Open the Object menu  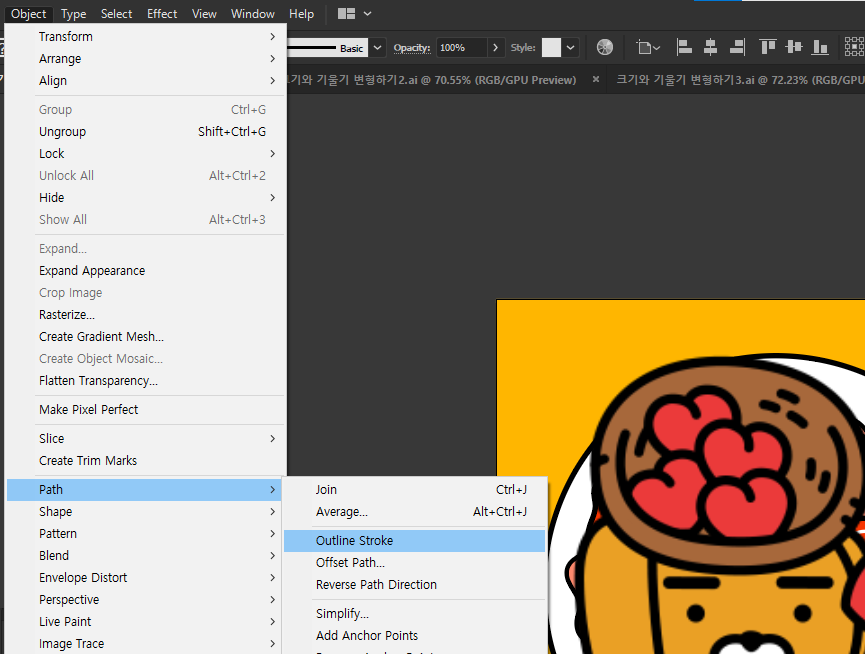click(29, 14)
